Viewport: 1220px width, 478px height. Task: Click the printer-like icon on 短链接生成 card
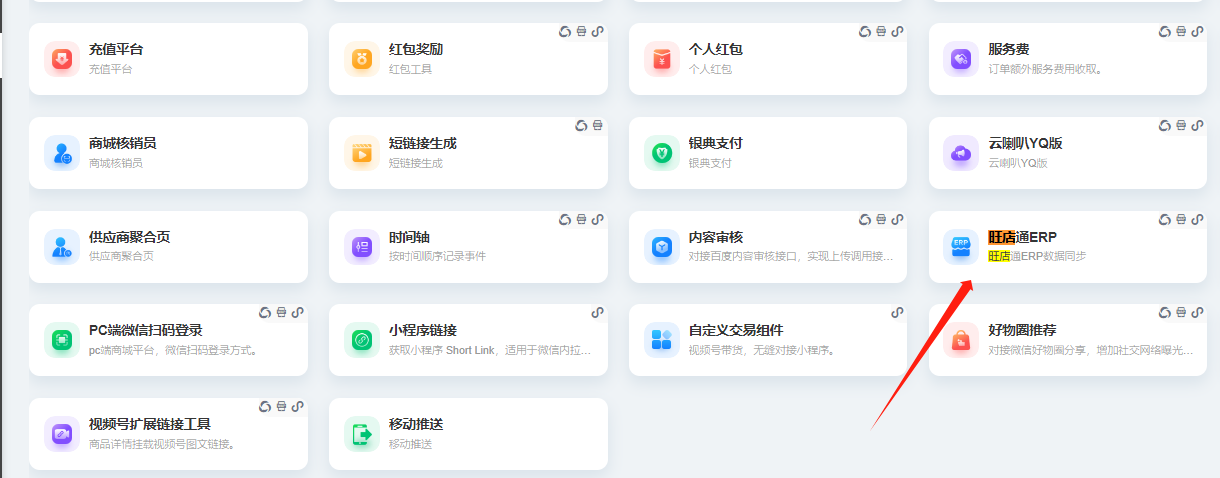(x=597, y=126)
